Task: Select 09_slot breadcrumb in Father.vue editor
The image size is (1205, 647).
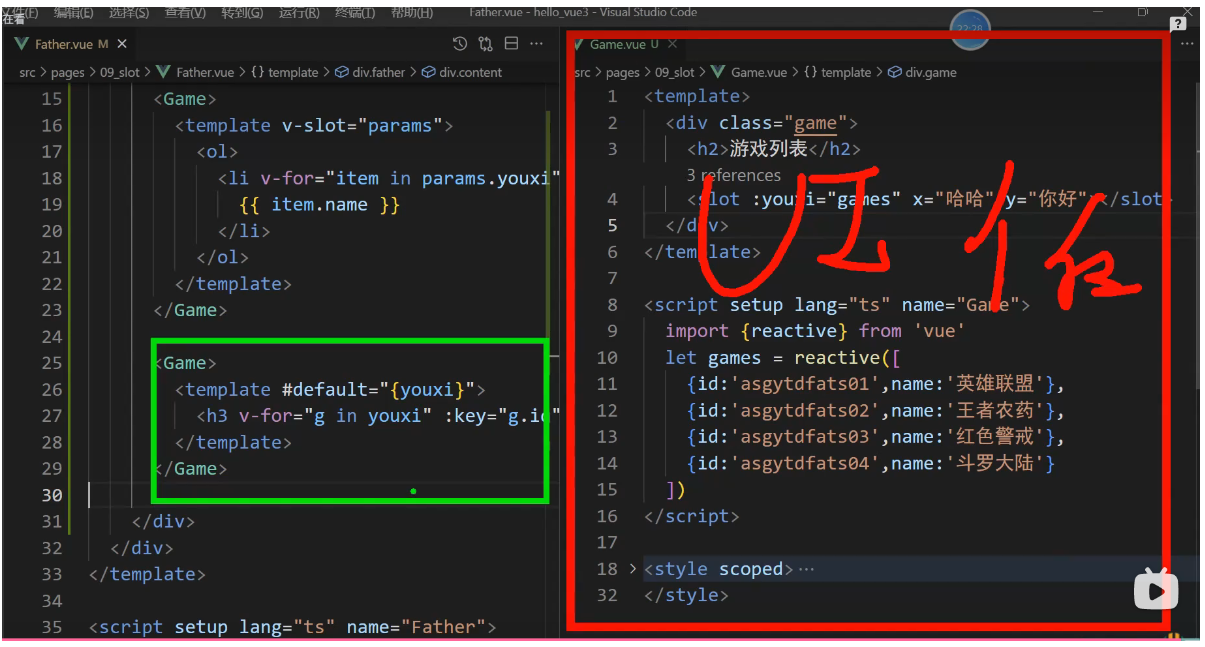Action: click(118, 72)
